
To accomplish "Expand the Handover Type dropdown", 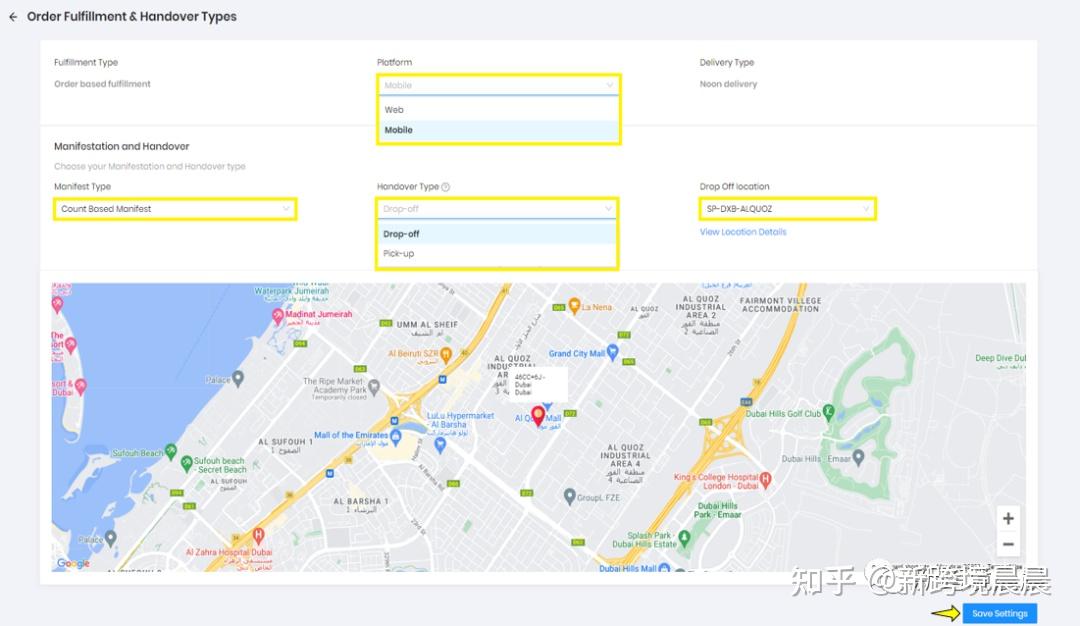I will [x=497, y=209].
